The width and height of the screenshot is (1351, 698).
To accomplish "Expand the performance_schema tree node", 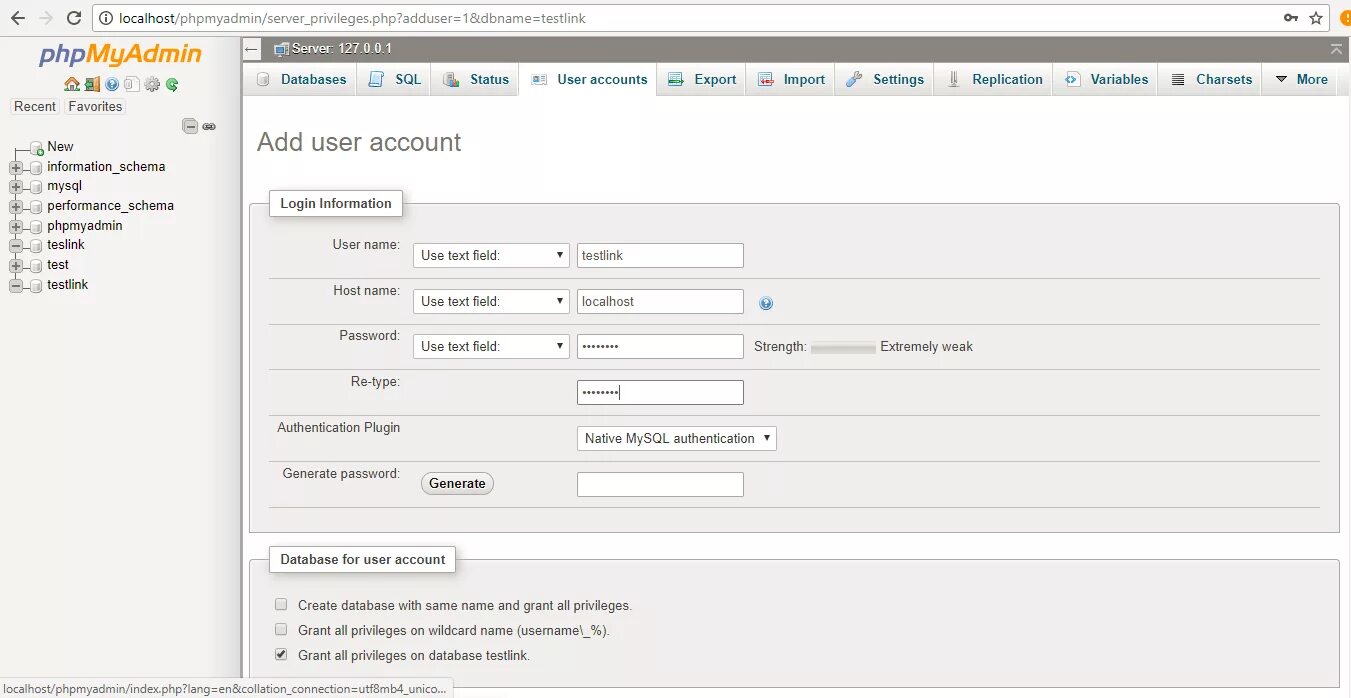I will click(x=16, y=206).
